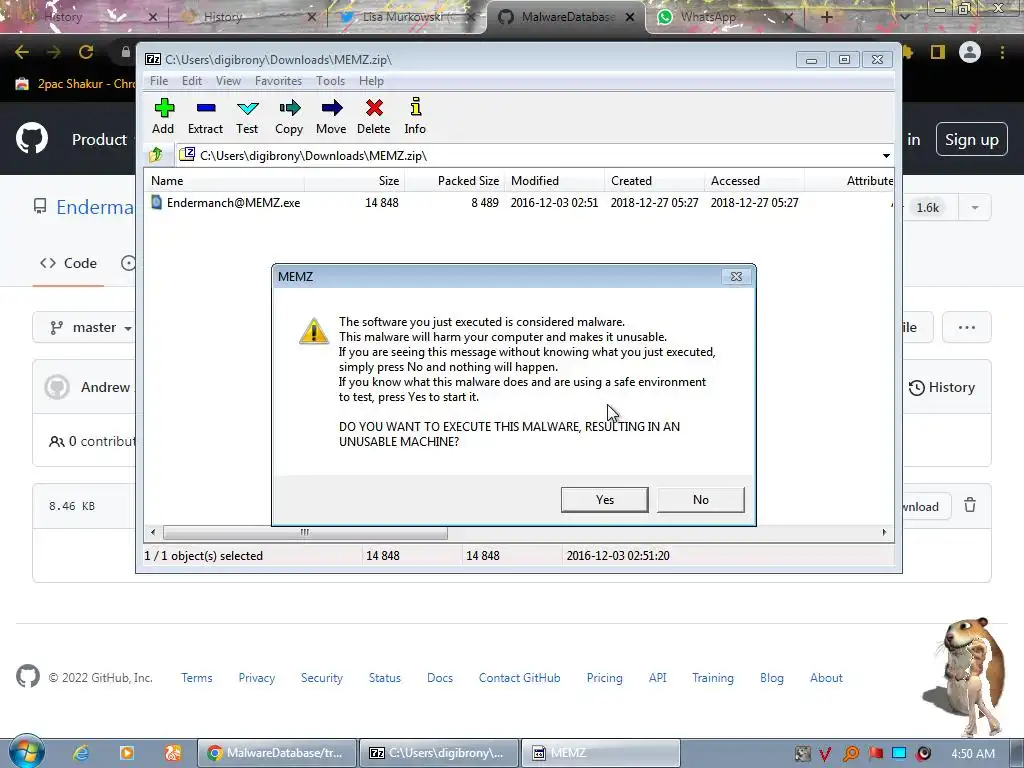Expand the 7-Zip address path dropdown
The width and height of the screenshot is (1024, 768).
point(886,155)
